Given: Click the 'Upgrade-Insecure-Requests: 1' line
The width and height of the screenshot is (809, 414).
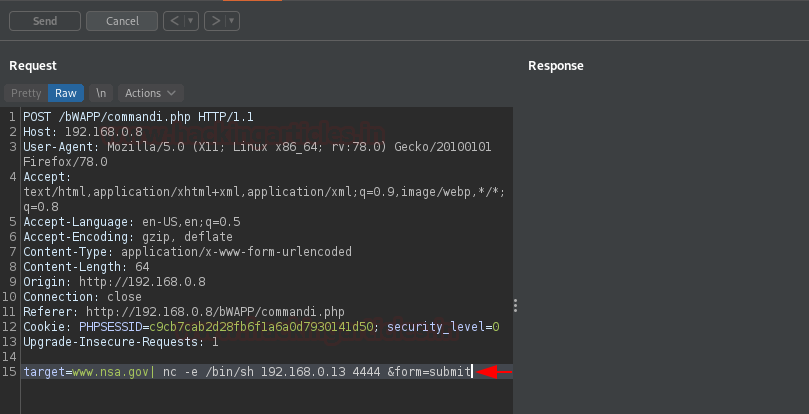Looking at the screenshot, I should click(x=121, y=342).
